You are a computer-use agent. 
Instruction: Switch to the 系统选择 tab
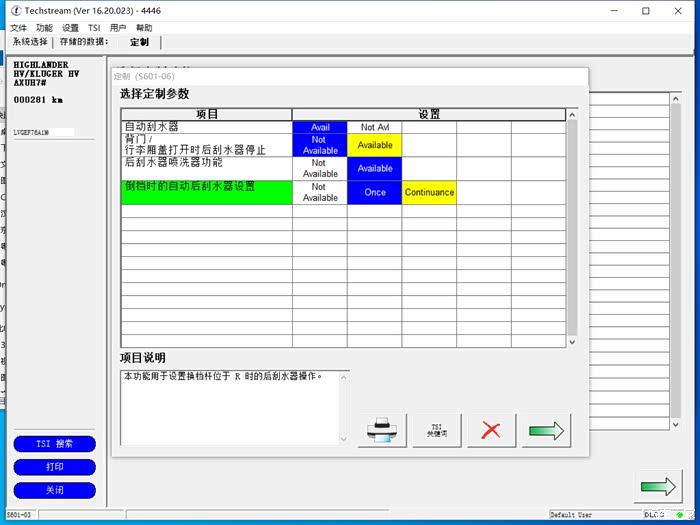(x=23, y=43)
